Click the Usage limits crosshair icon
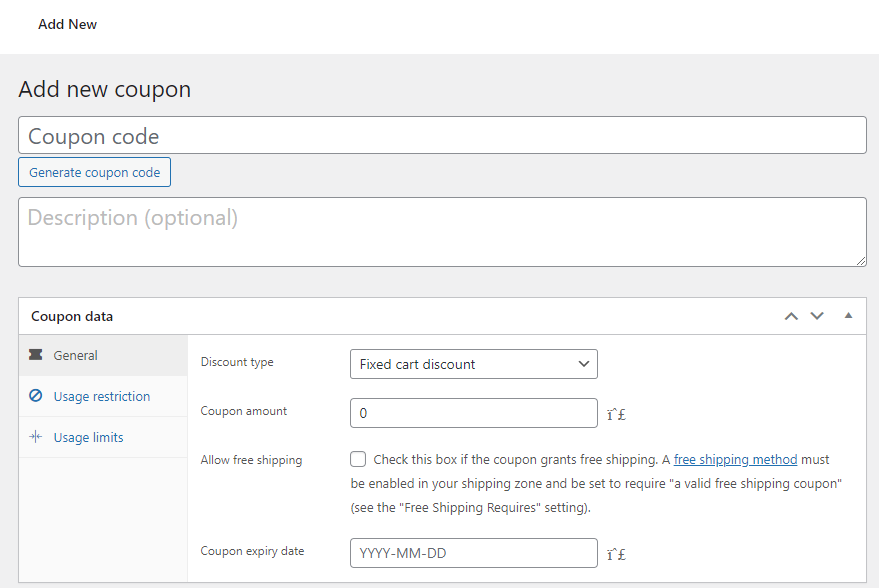Viewport: 879px width, 588px height. point(36,437)
